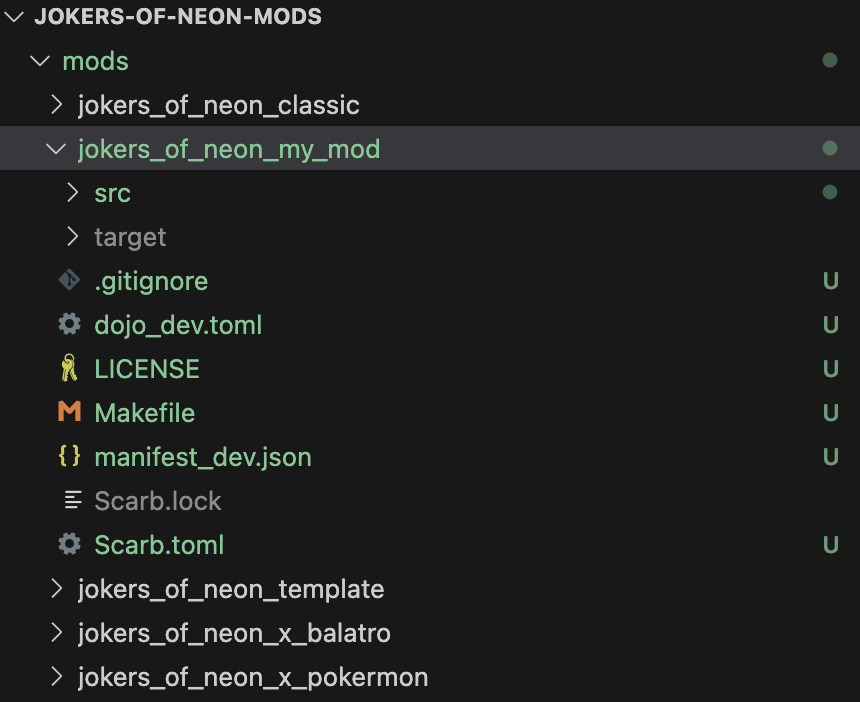Screen dimensions: 860x702
Task: Click the modified dot on the mods folder
Action: (x=830, y=60)
